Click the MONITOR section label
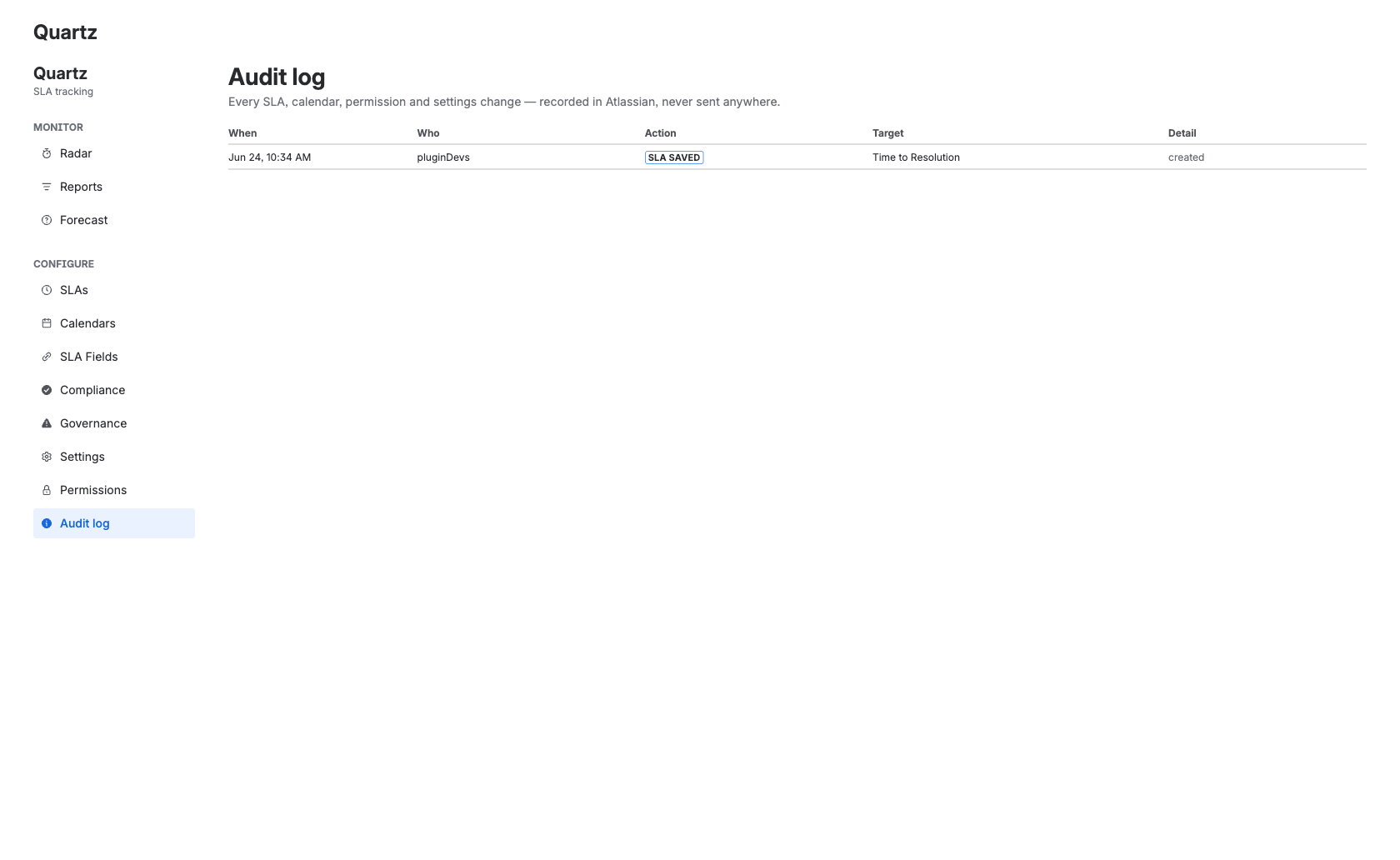Screen dimensions: 1400x860 pos(58,127)
